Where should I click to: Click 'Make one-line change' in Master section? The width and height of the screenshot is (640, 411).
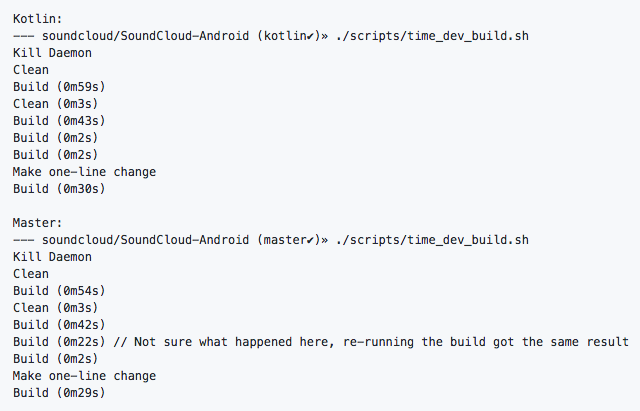coord(84,376)
